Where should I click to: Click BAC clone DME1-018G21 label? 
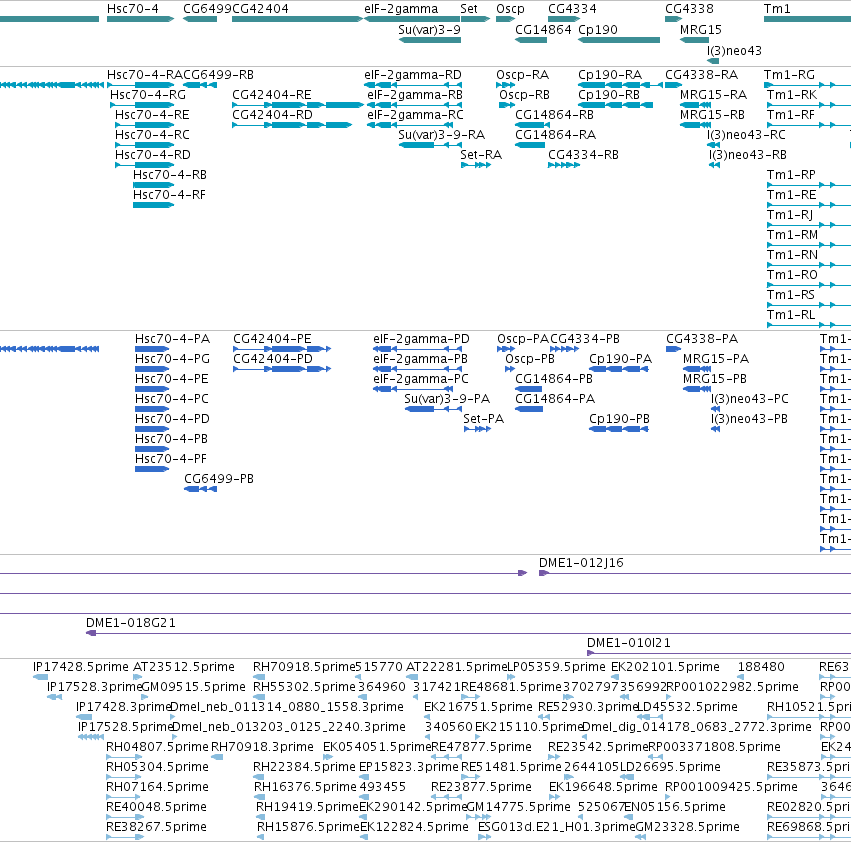pos(131,623)
